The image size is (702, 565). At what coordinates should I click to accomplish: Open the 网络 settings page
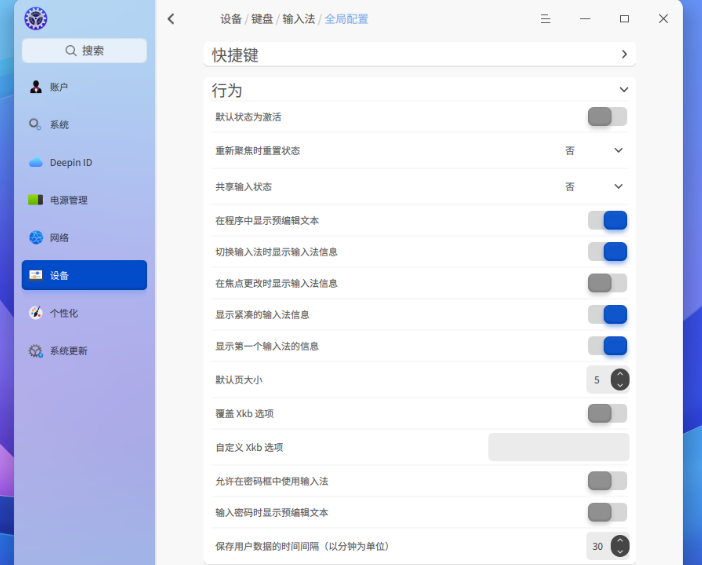click(x=84, y=237)
